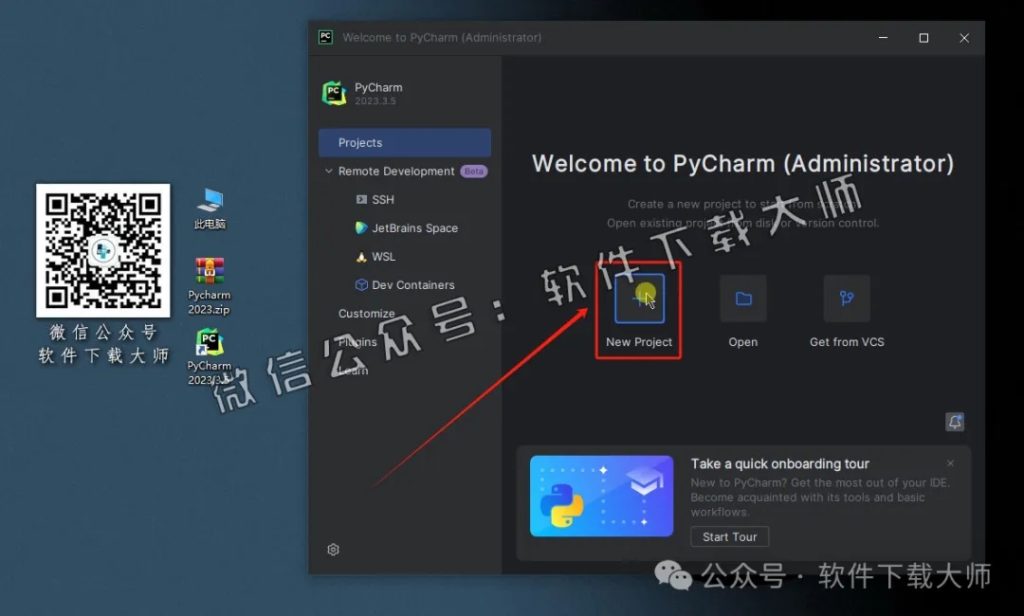Select the JetBrains Space icon
The height and width of the screenshot is (616, 1024).
coord(361,228)
